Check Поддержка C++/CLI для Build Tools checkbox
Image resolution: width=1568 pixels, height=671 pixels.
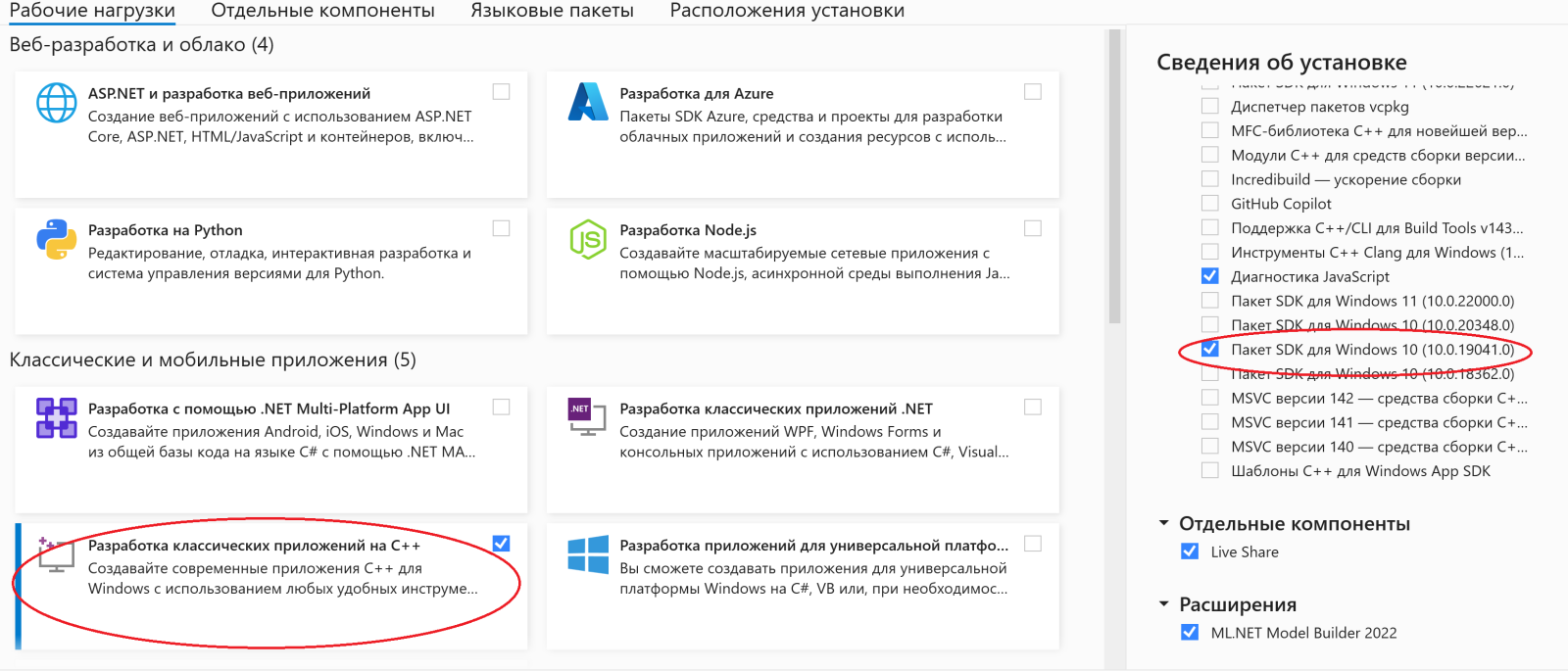pos(1210,227)
